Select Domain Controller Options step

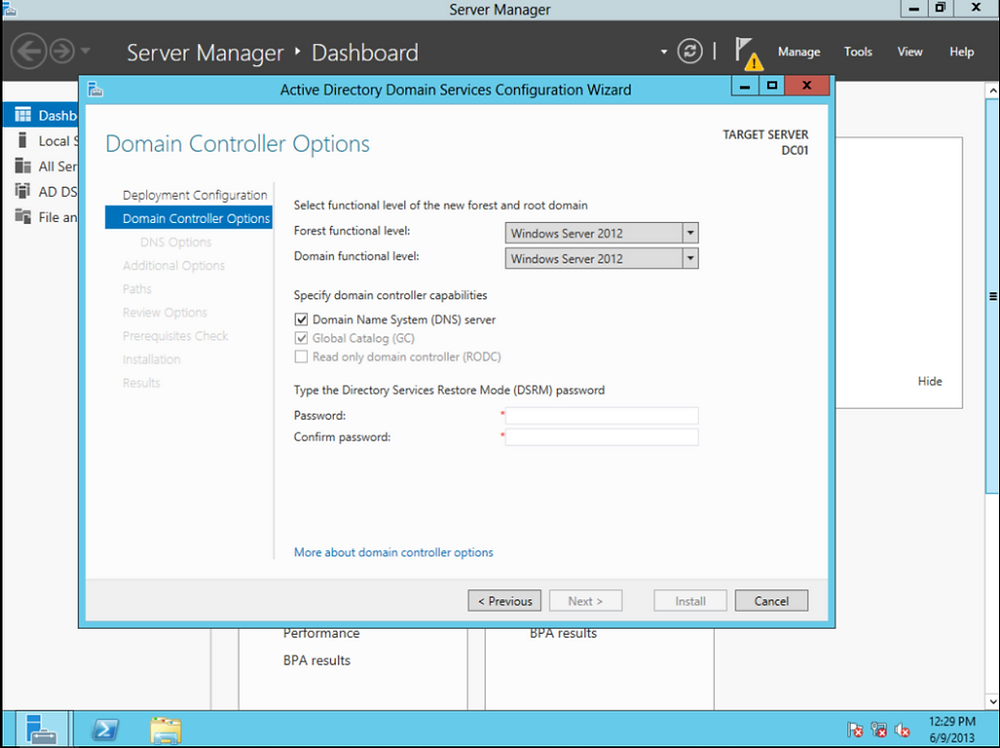click(x=189, y=218)
